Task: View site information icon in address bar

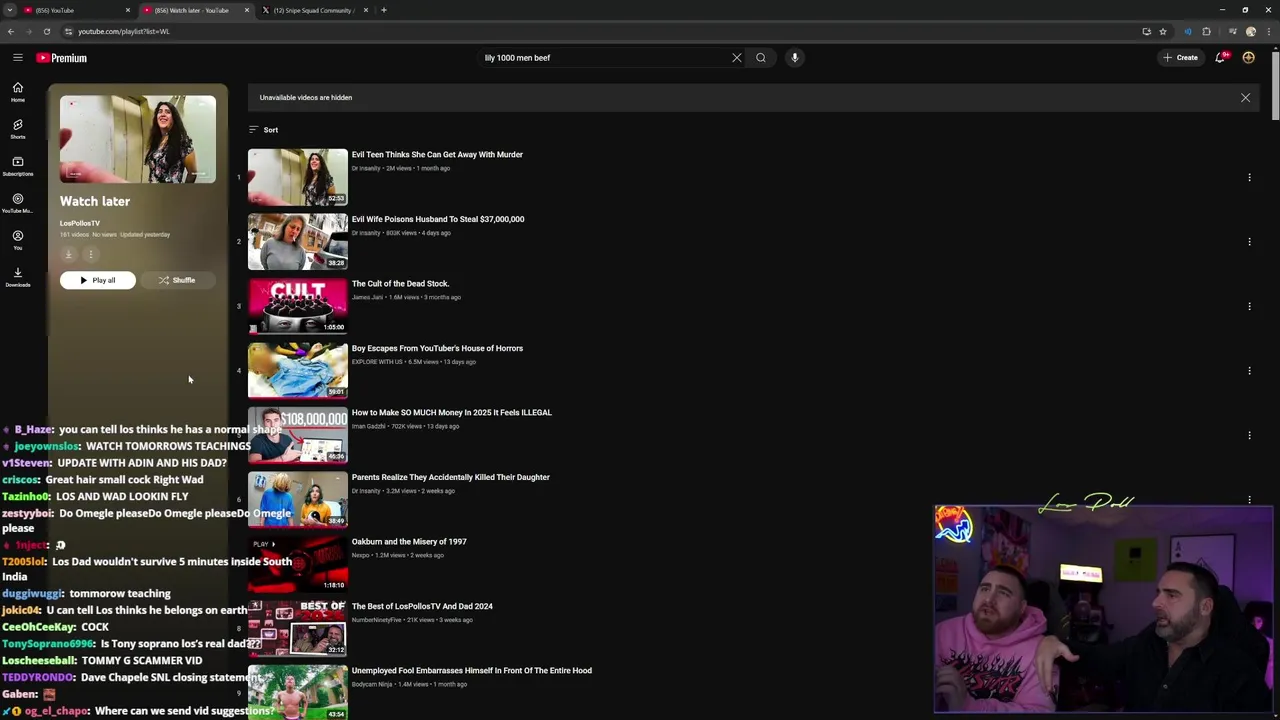Action: tap(68, 31)
